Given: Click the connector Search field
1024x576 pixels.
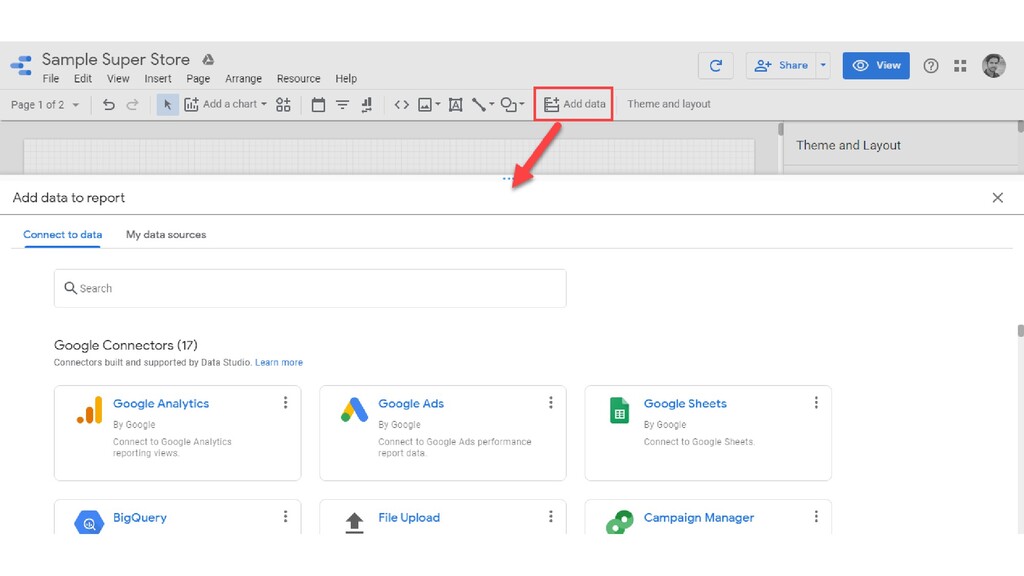Looking at the screenshot, I should point(310,288).
